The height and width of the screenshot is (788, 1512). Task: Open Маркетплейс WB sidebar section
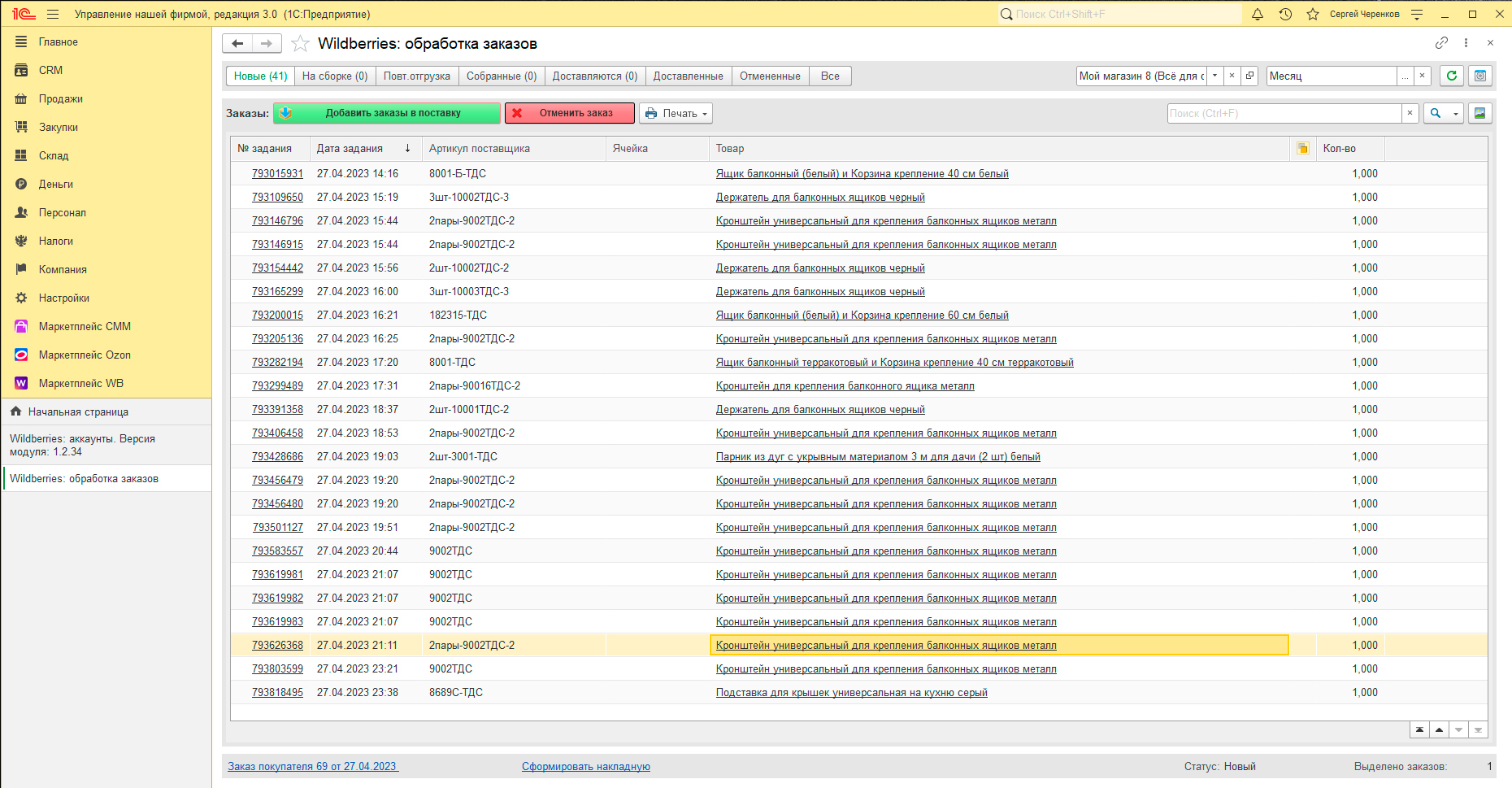80,383
